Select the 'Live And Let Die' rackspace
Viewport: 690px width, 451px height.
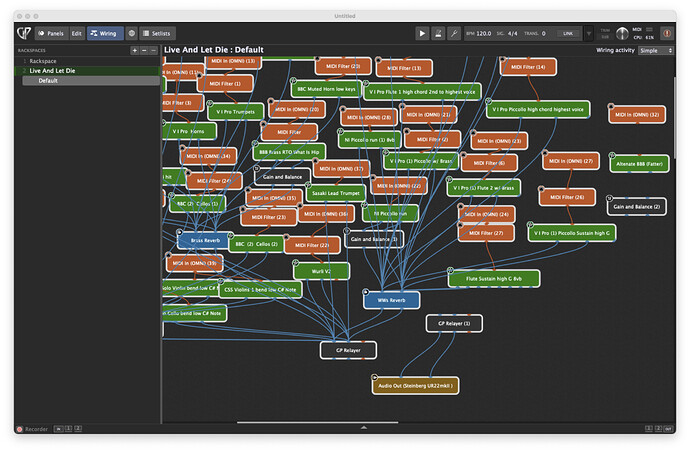[88, 71]
